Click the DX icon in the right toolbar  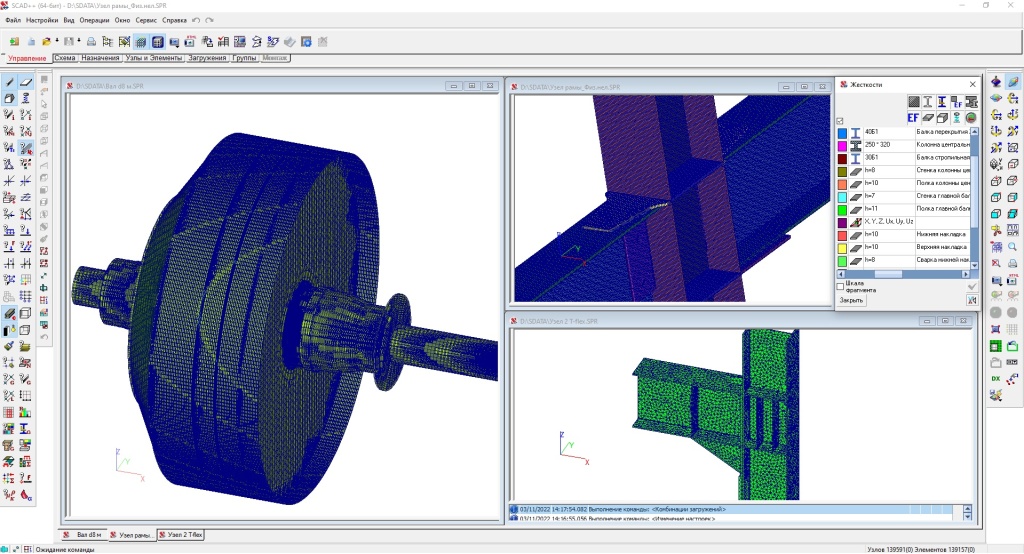pos(996,378)
